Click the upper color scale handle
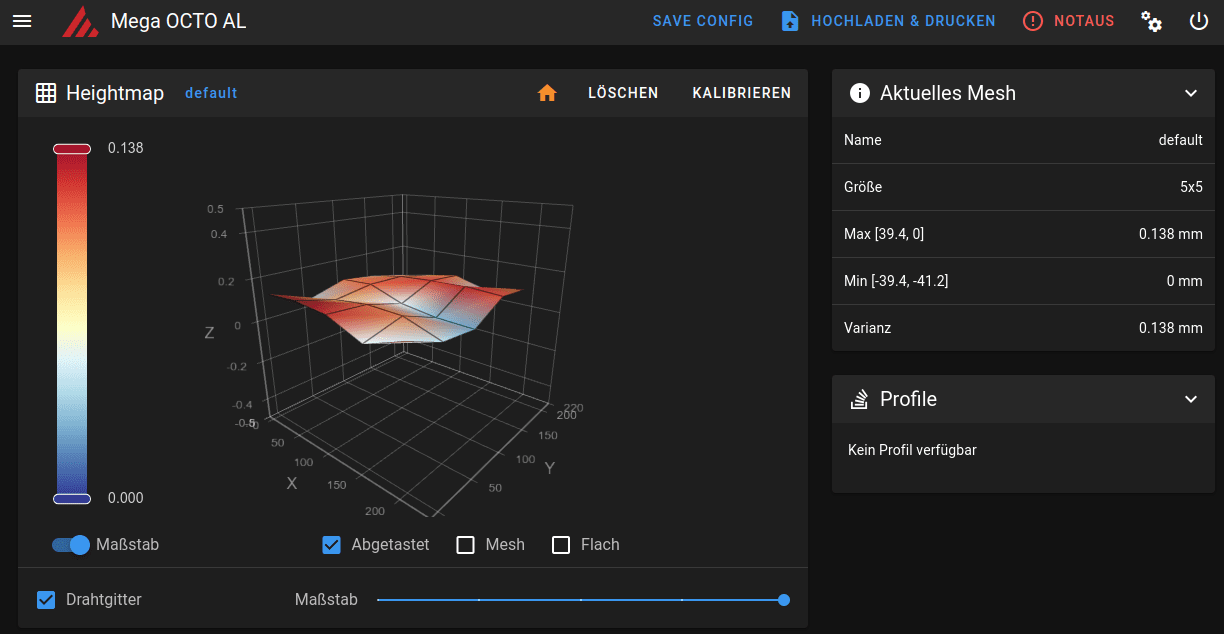1224x634 pixels. click(x=71, y=149)
